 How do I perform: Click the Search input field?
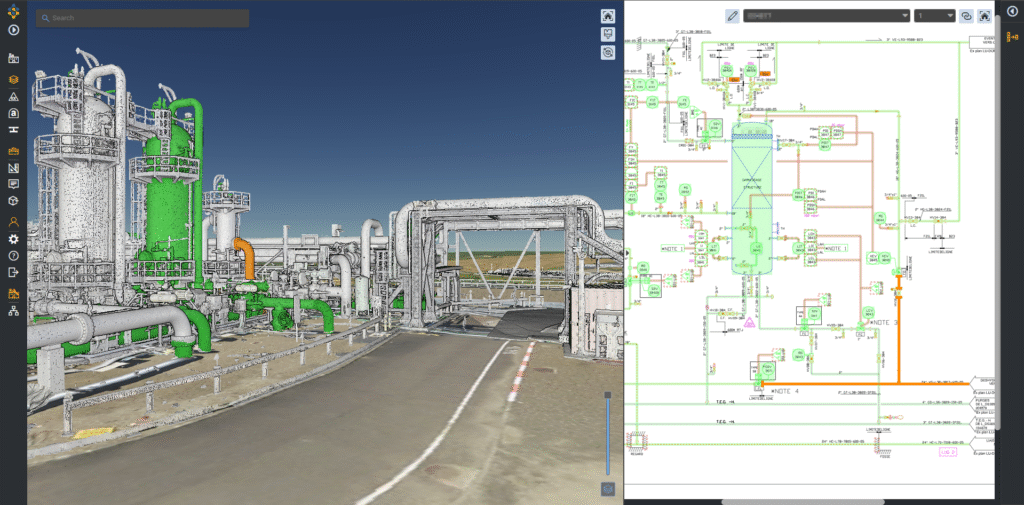click(142, 18)
